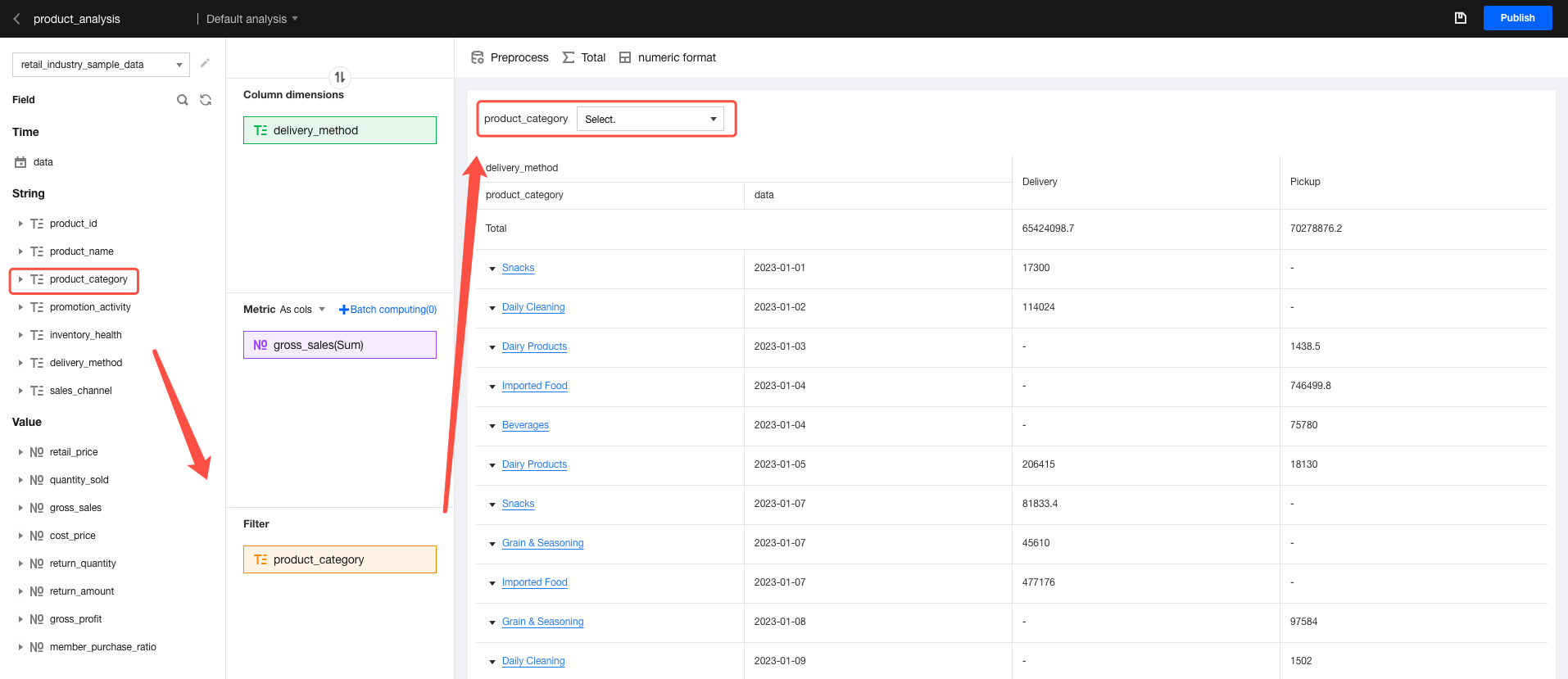The image size is (1568, 679).
Task: Click the save icon beside Publish
Action: 1460,18
